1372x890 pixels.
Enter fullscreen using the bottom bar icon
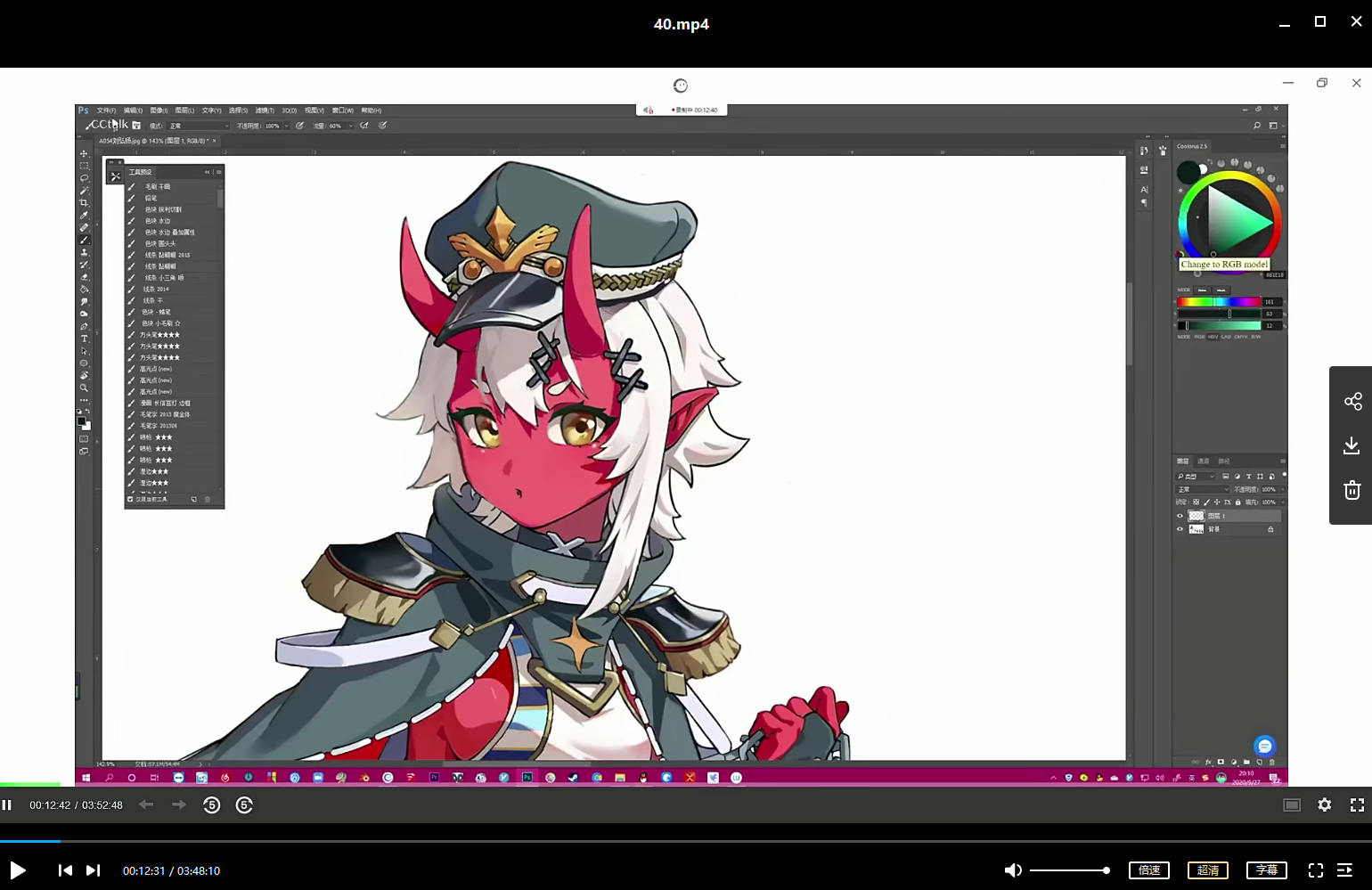[x=1315, y=870]
